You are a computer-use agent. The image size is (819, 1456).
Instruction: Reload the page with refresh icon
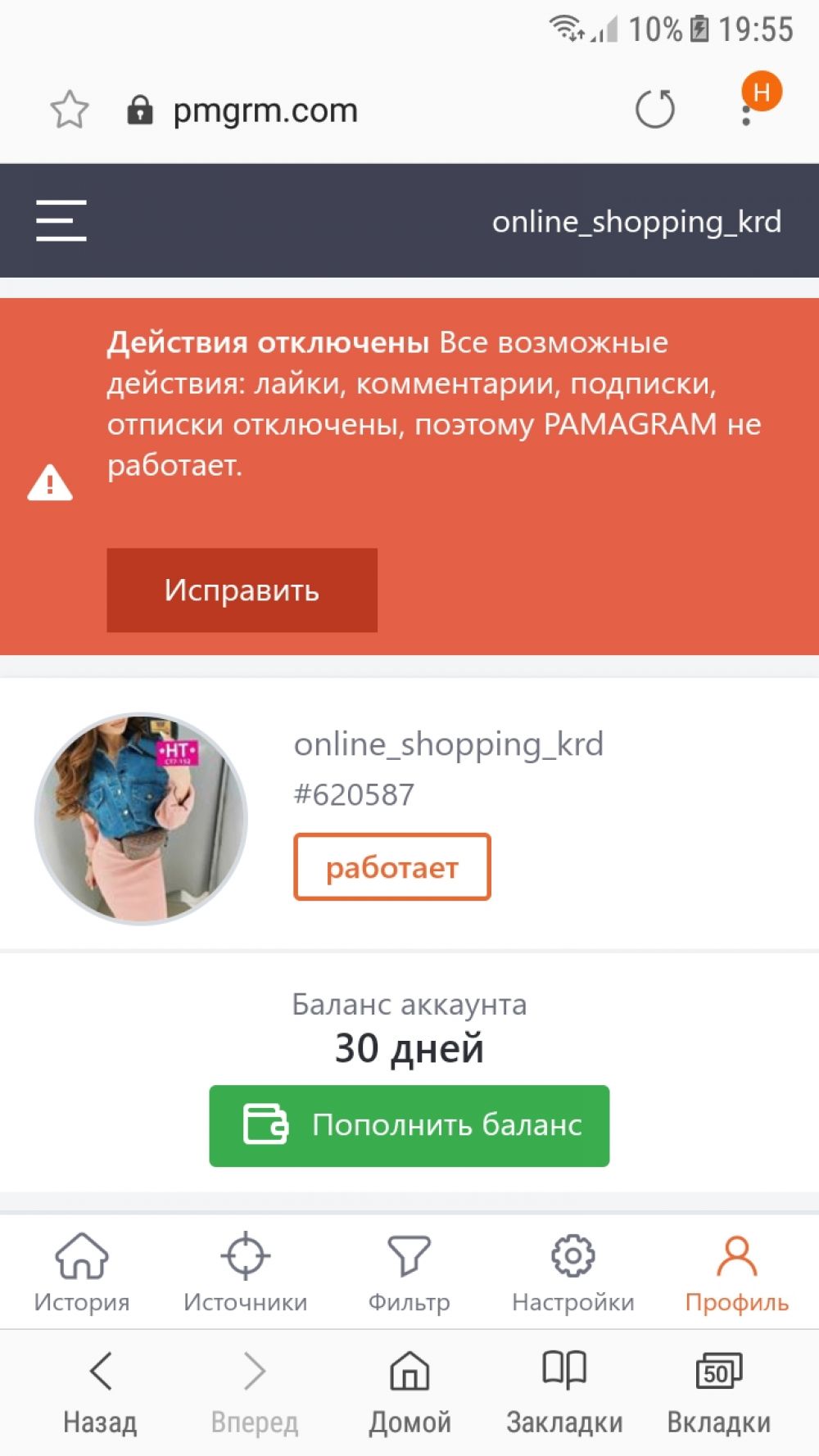tap(655, 110)
